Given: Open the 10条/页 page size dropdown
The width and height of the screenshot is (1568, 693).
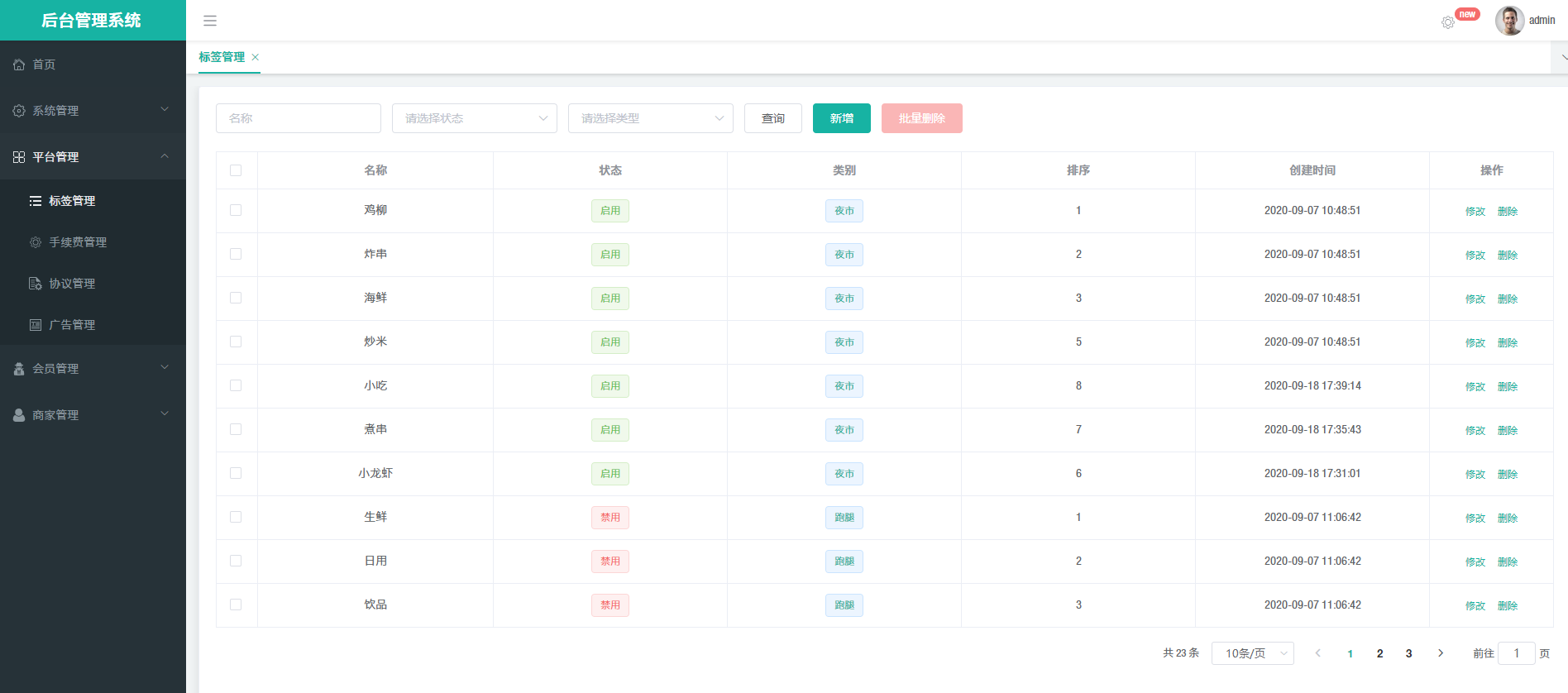Looking at the screenshot, I should (x=1252, y=653).
